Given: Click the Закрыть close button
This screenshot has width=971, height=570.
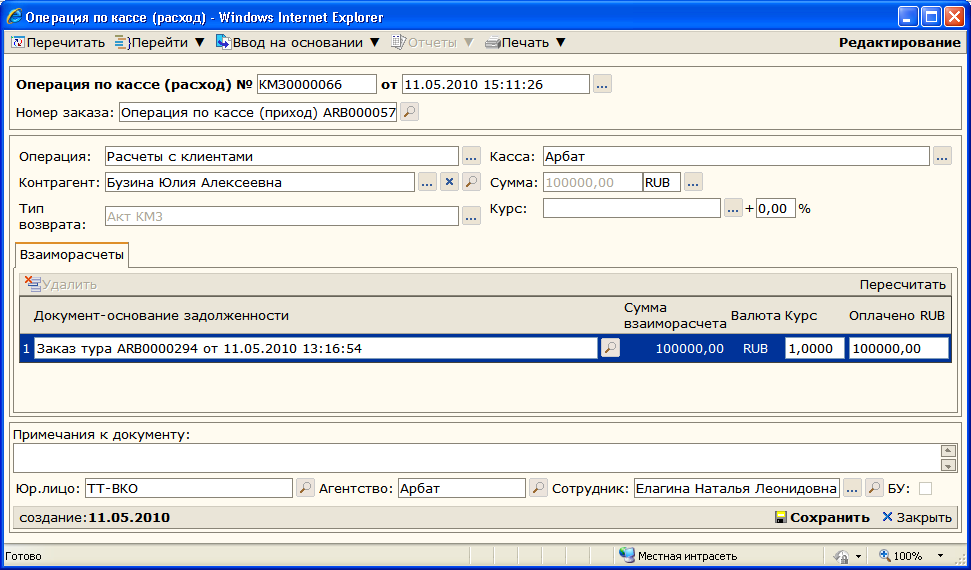Looking at the screenshot, I should click(917, 517).
